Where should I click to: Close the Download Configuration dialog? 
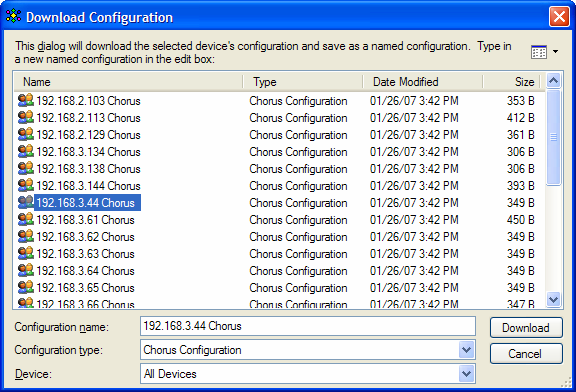click(x=559, y=17)
